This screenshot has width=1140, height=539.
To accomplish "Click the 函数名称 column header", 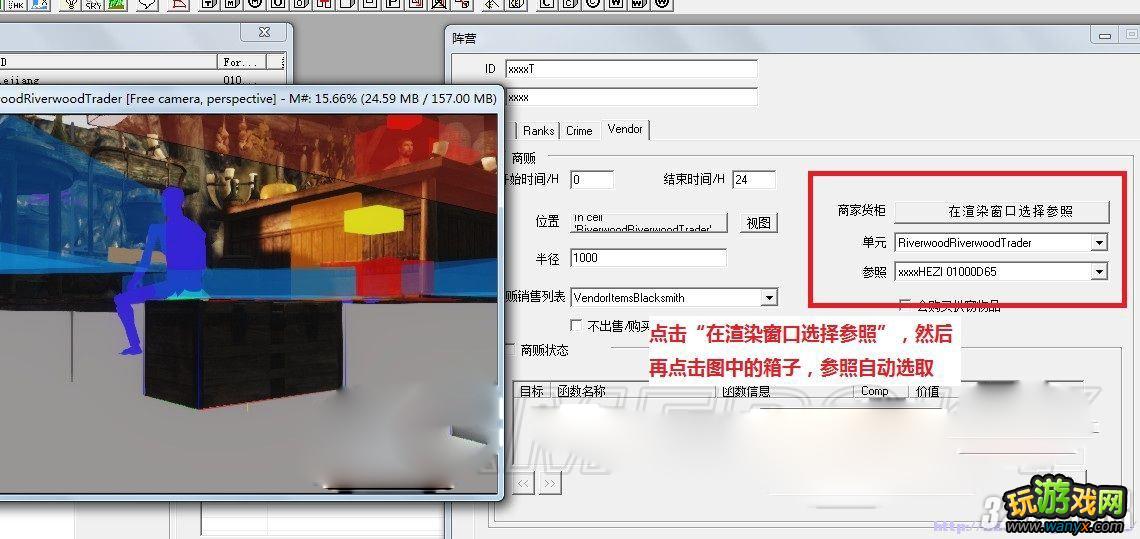I will (x=634, y=391).
